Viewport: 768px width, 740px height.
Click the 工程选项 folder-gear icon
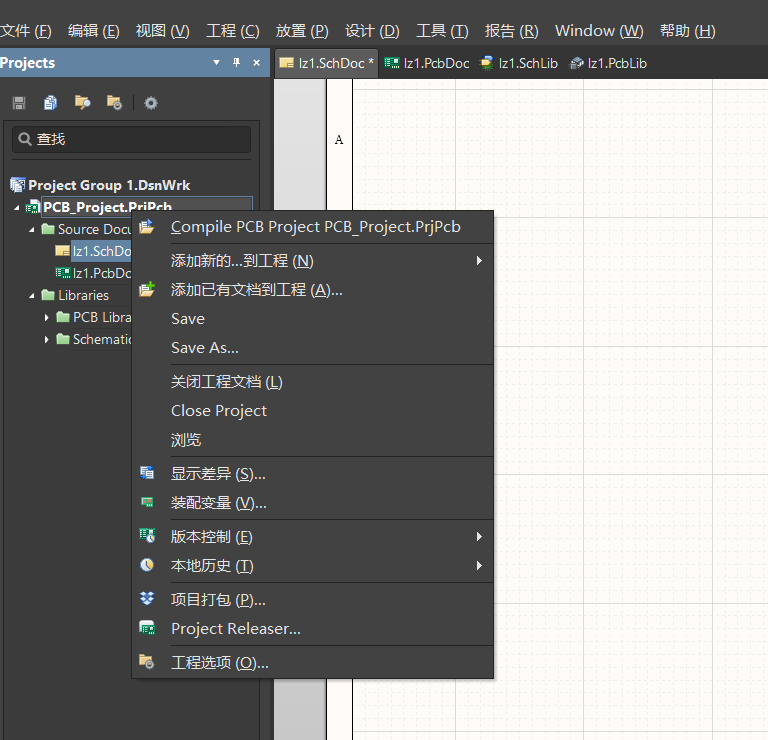coord(147,662)
